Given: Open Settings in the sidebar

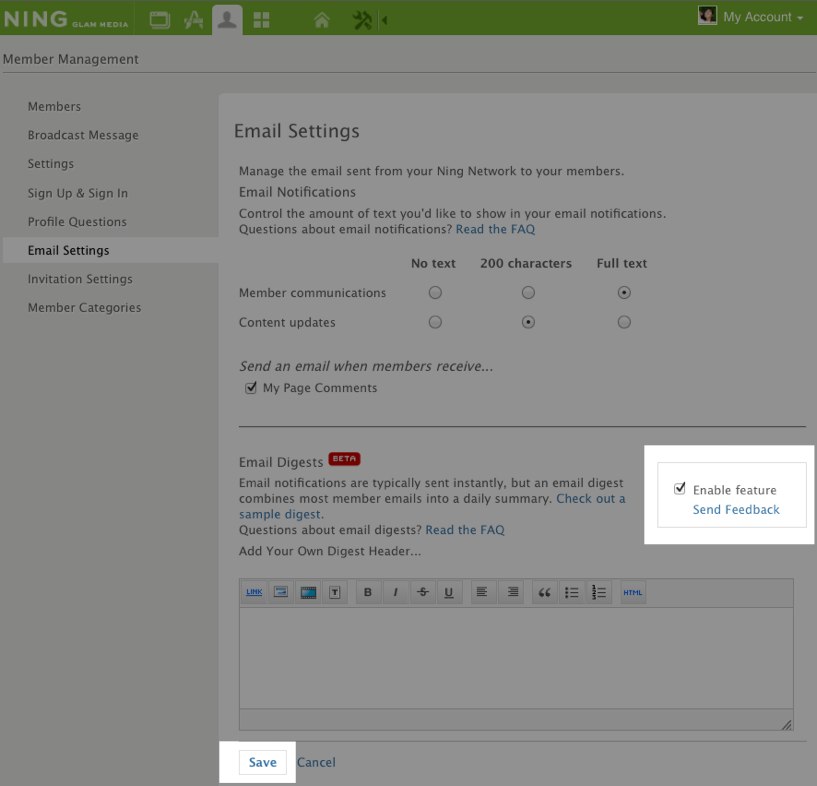Looking at the screenshot, I should coord(51,164).
